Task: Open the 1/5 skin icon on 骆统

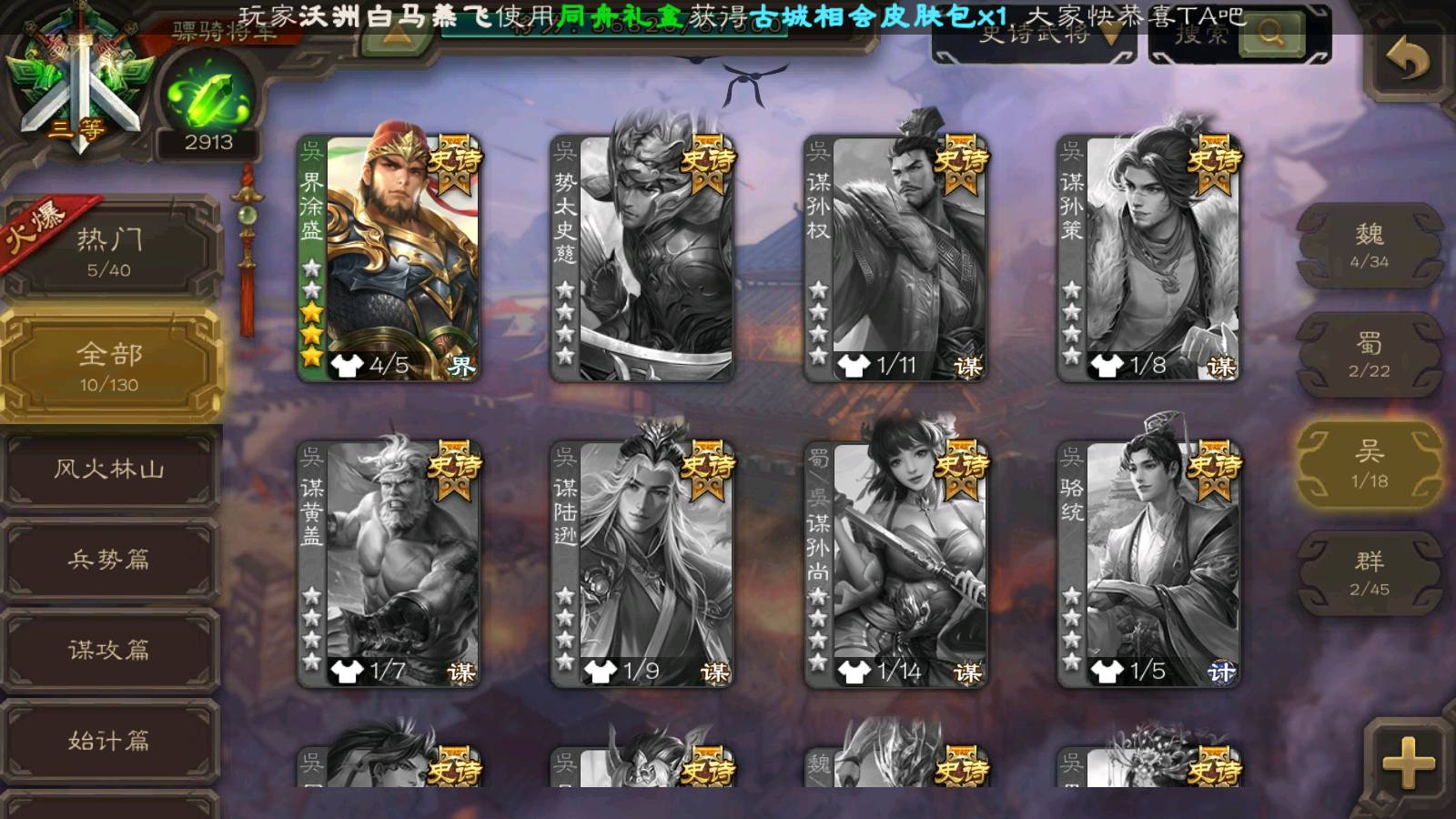Action: tap(1107, 671)
